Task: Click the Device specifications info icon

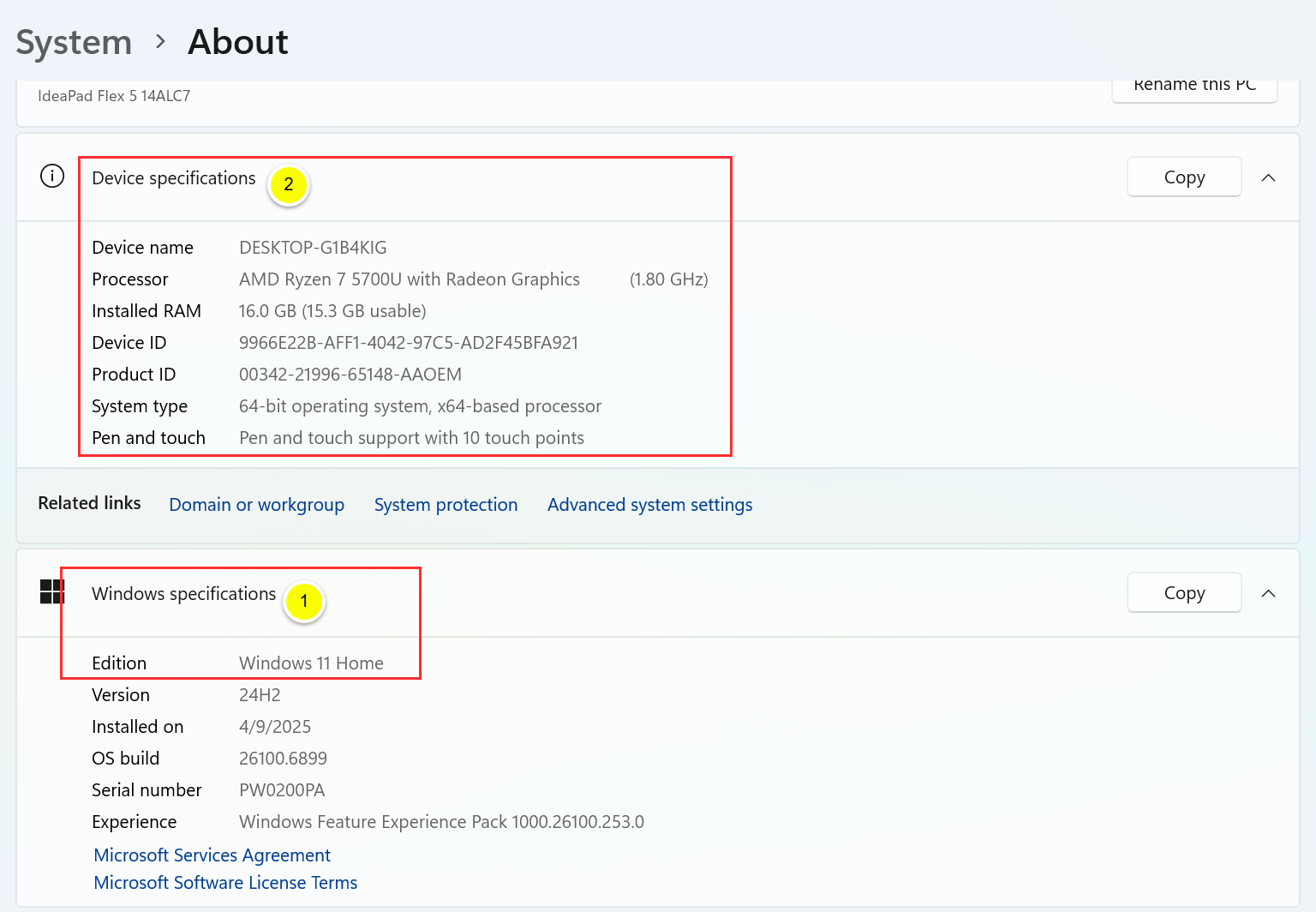Action: (x=51, y=176)
